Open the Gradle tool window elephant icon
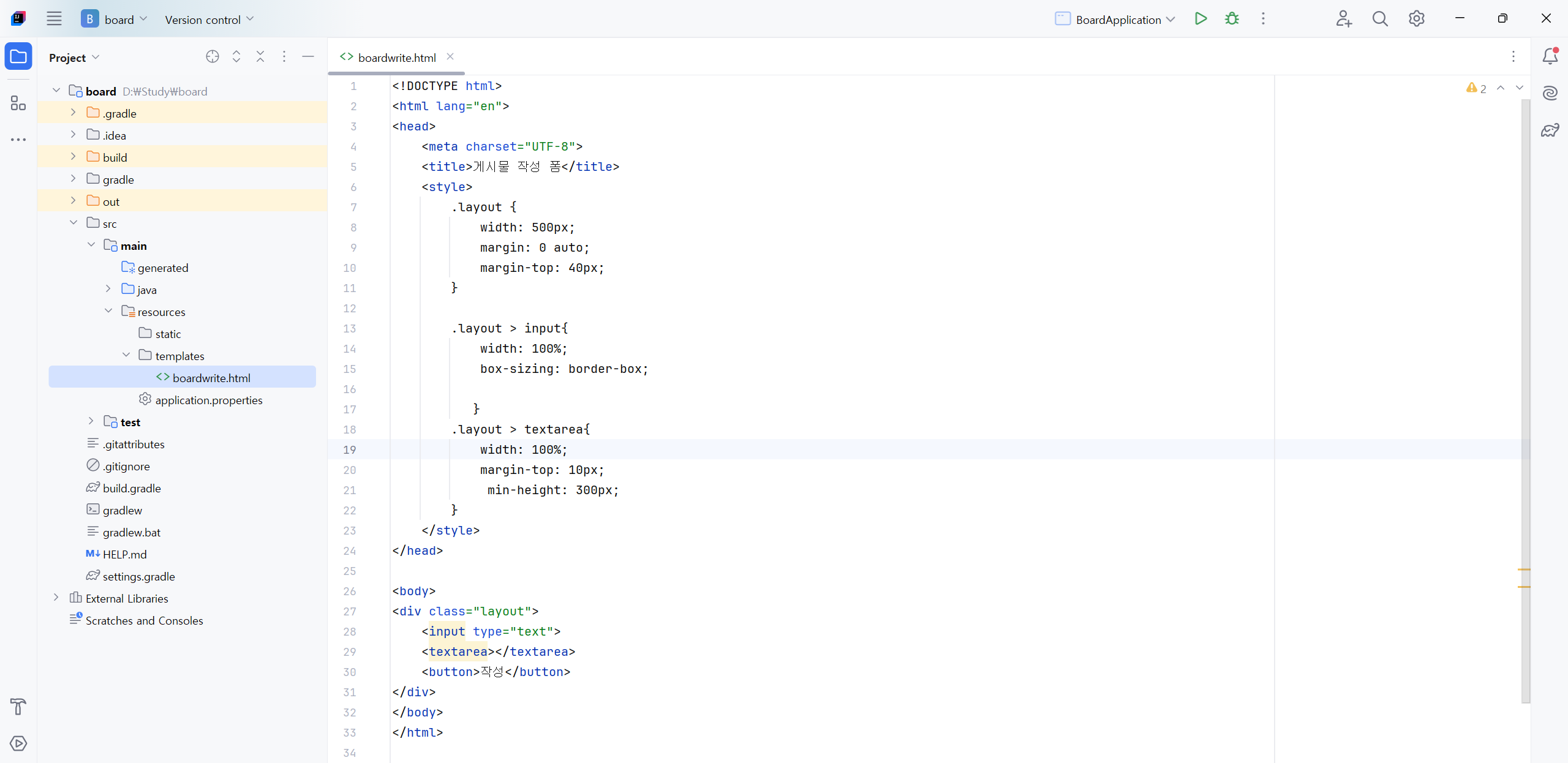Screen dimensions: 1568x763 (x=1550, y=130)
